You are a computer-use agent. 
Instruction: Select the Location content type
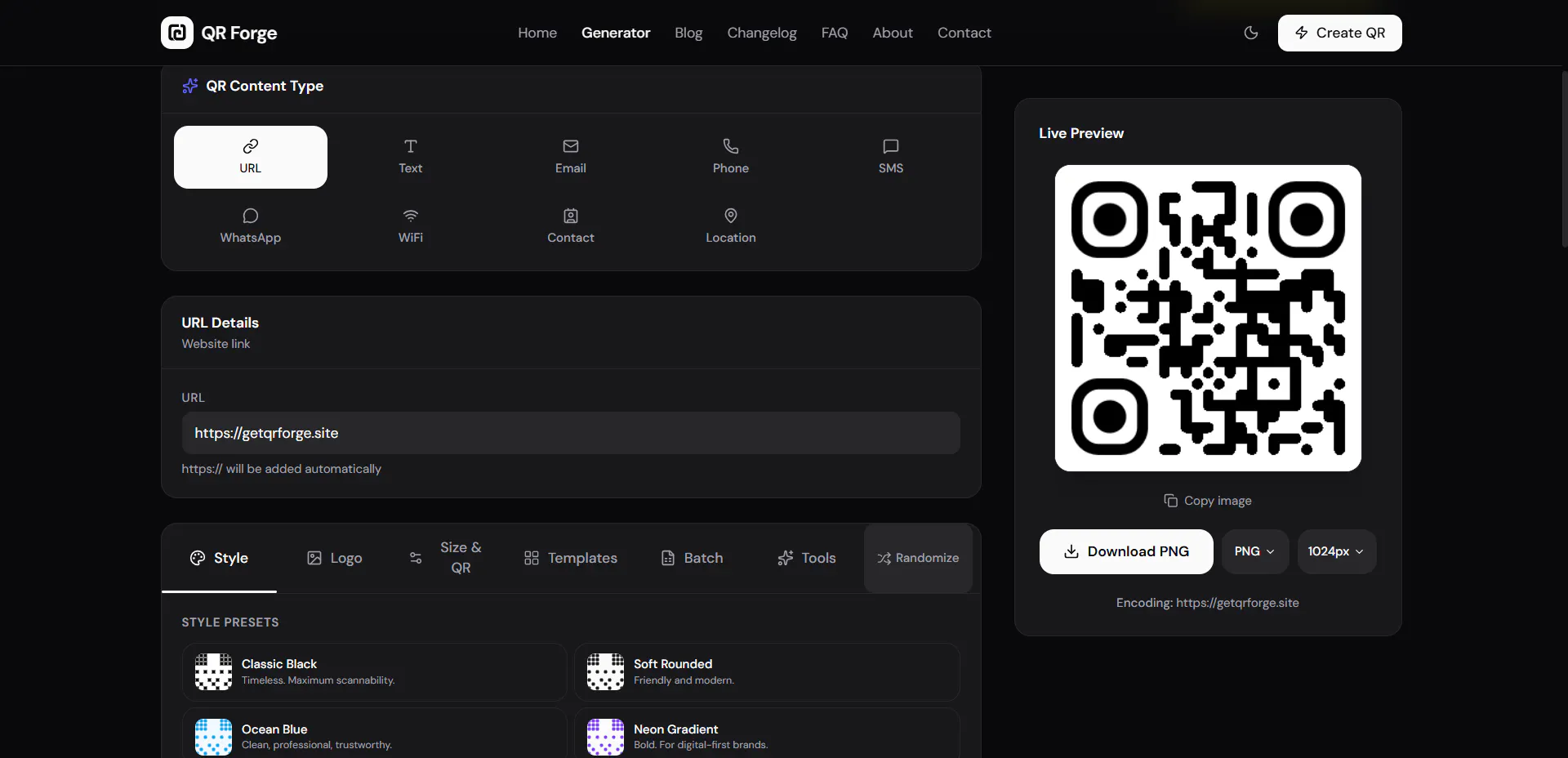coord(731,226)
